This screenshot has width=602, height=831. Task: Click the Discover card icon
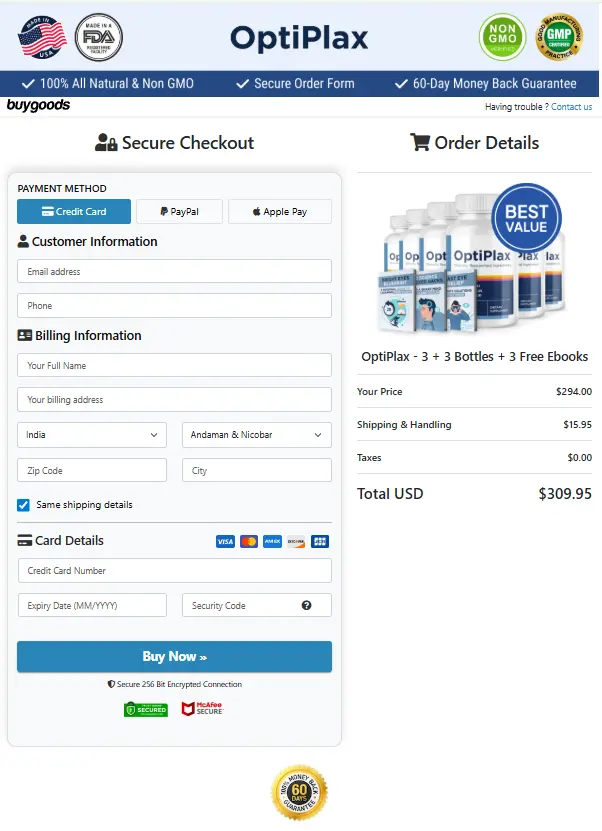click(x=296, y=541)
